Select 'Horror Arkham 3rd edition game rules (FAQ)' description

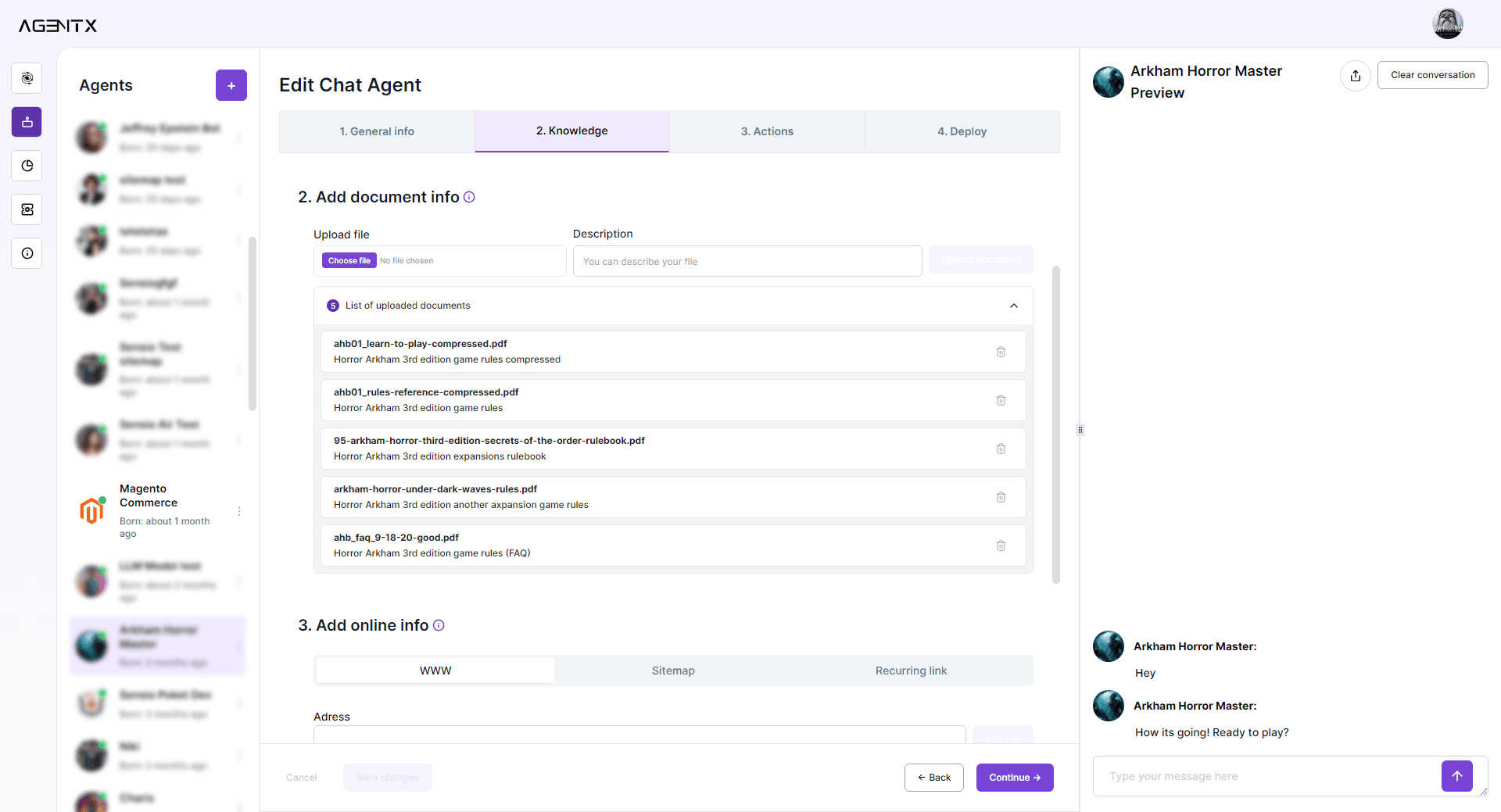pos(432,553)
